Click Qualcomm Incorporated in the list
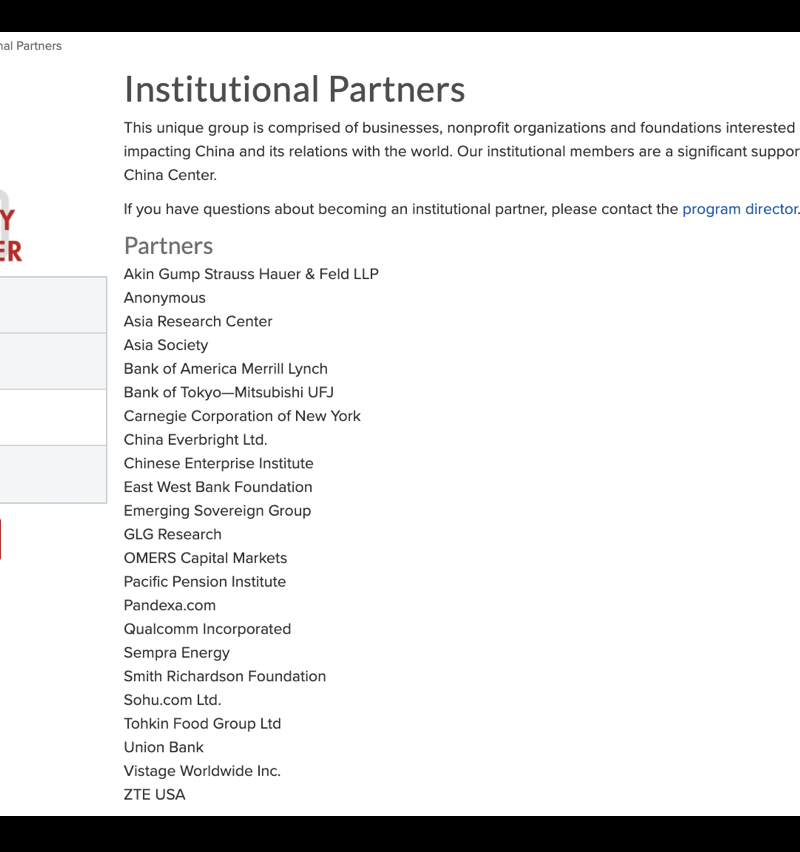 207,629
